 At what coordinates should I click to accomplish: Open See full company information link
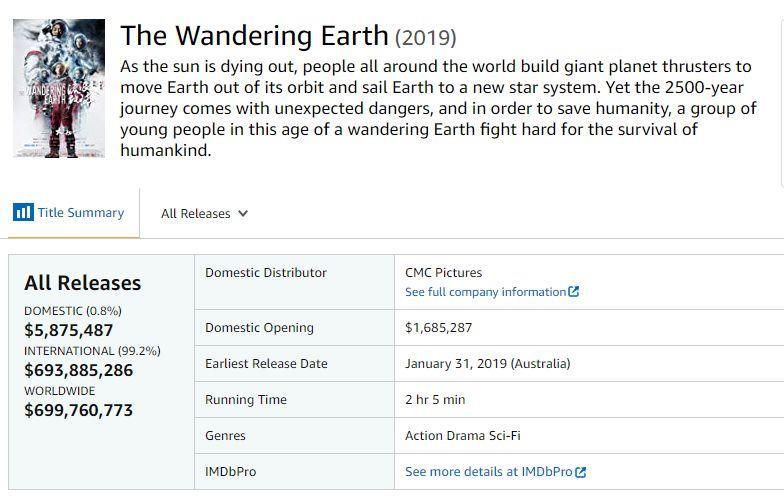tap(485, 292)
